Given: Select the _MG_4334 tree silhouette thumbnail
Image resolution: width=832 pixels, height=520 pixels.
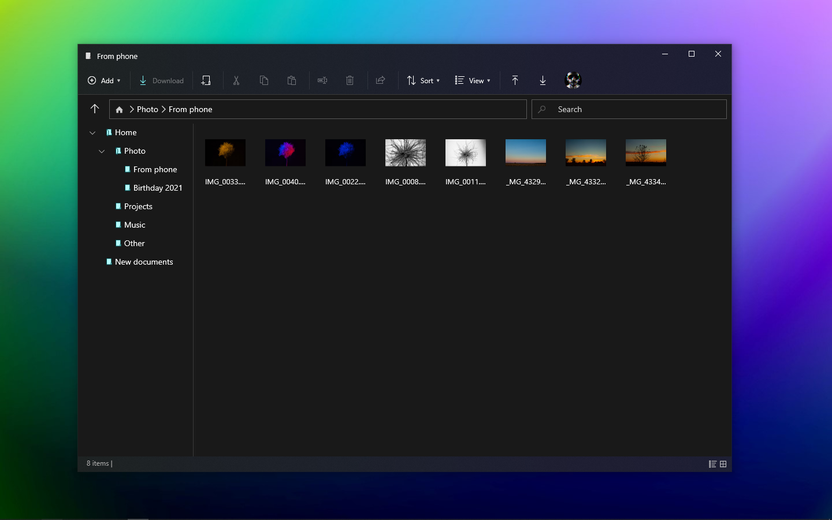Looking at the screenshot, I should pyautogui.click(x=645, y=153).
